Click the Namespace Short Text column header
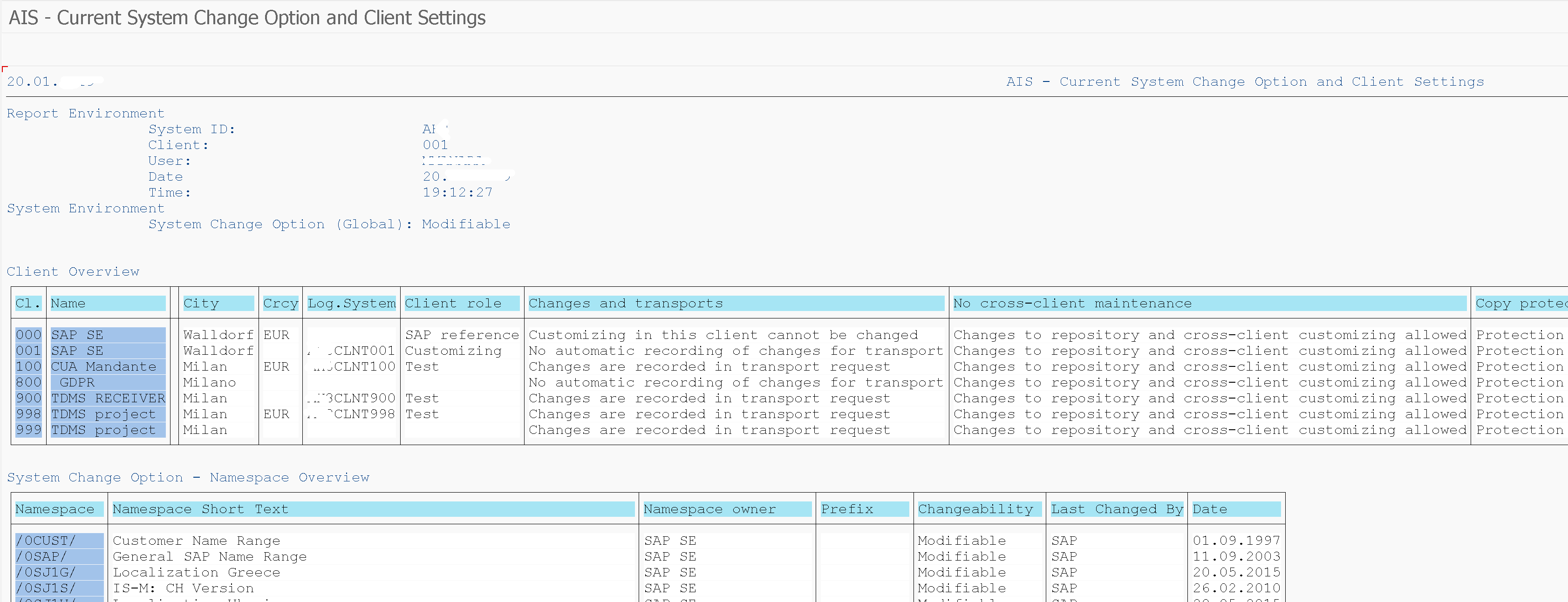This screenshot has width=1568, height=602. point(374,509)
